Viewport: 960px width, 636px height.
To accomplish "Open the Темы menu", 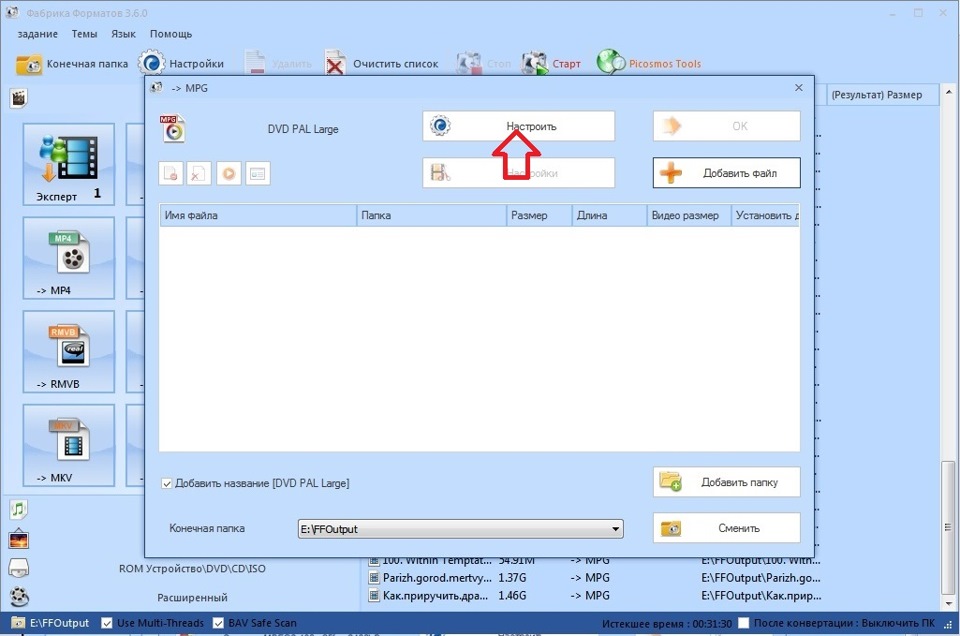I will click(x=84, y=34).
